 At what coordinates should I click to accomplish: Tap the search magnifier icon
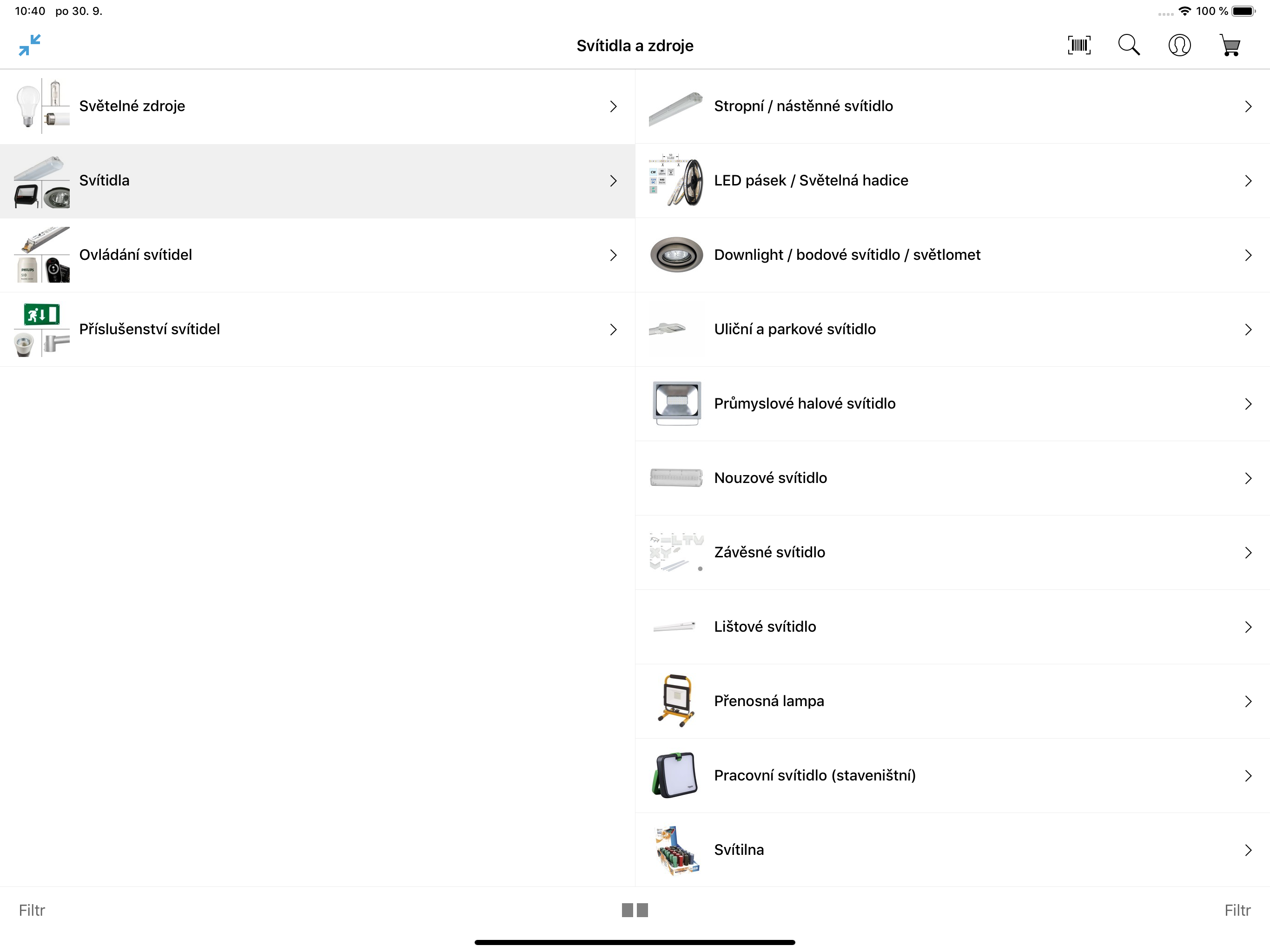pyautogui.click(x=1129, y=46)
